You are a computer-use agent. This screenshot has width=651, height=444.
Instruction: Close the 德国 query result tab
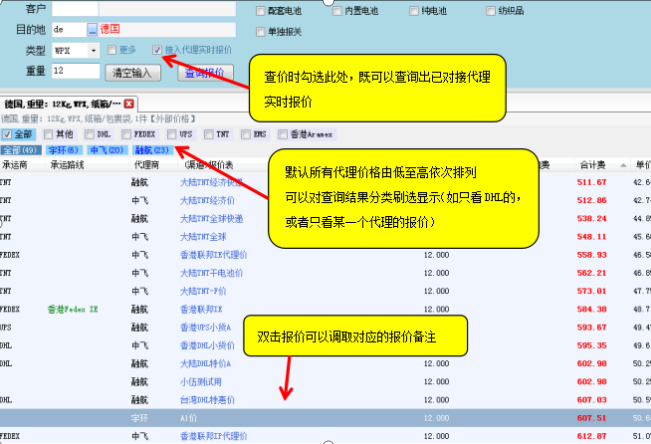129,104
